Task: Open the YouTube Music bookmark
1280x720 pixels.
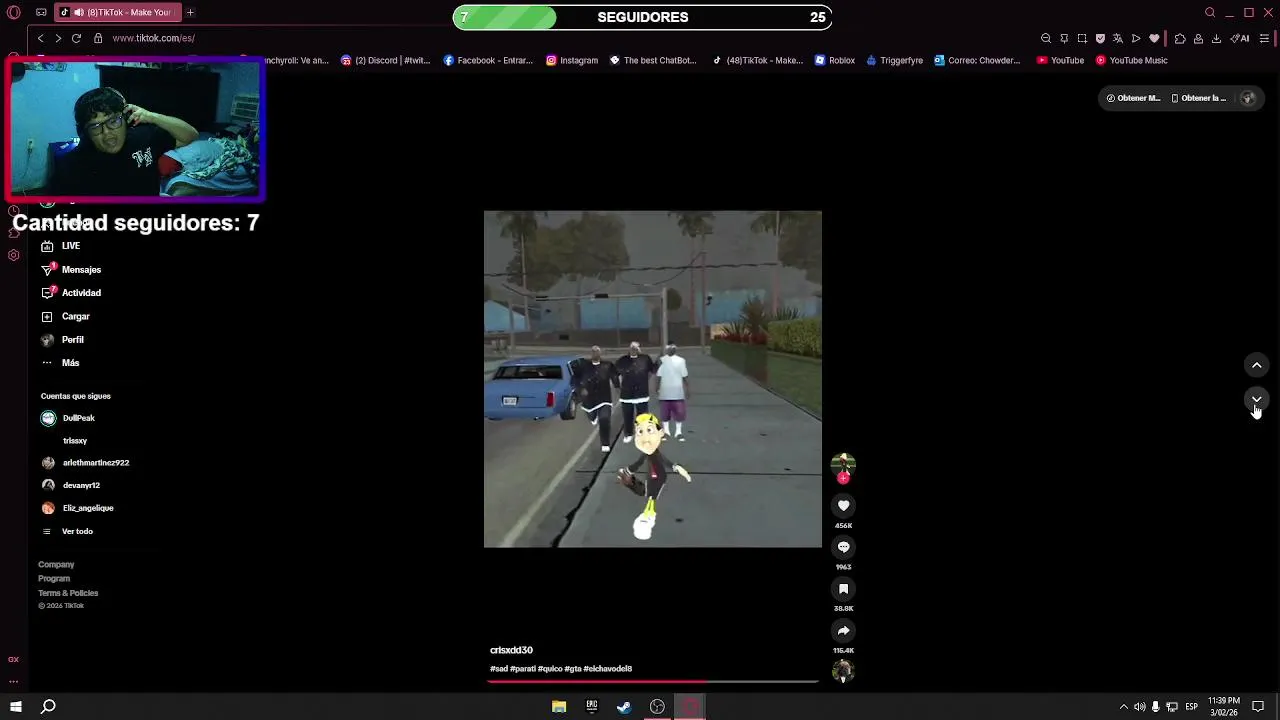Action: tap(1132, 60)
